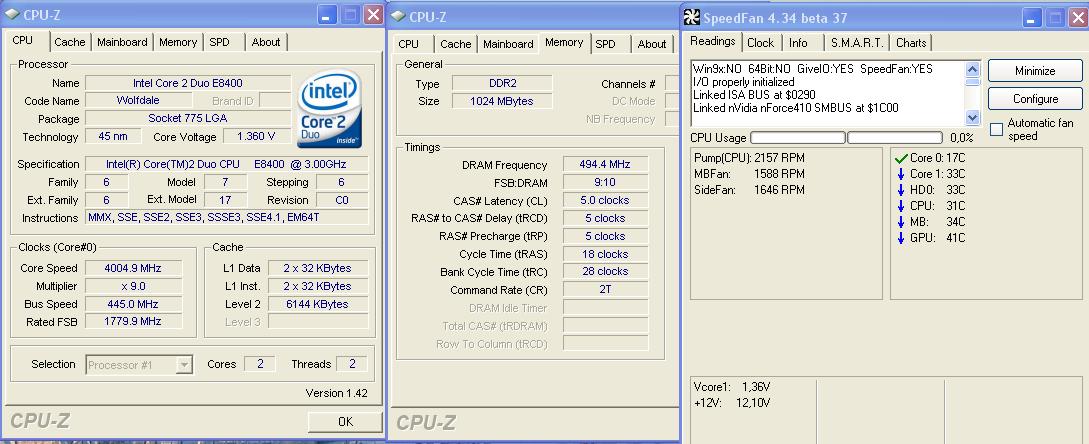The width and height of the screenshot is (1089, 444).
Task: Close the left CPU-Z window
Action: [x=374, y=14]
